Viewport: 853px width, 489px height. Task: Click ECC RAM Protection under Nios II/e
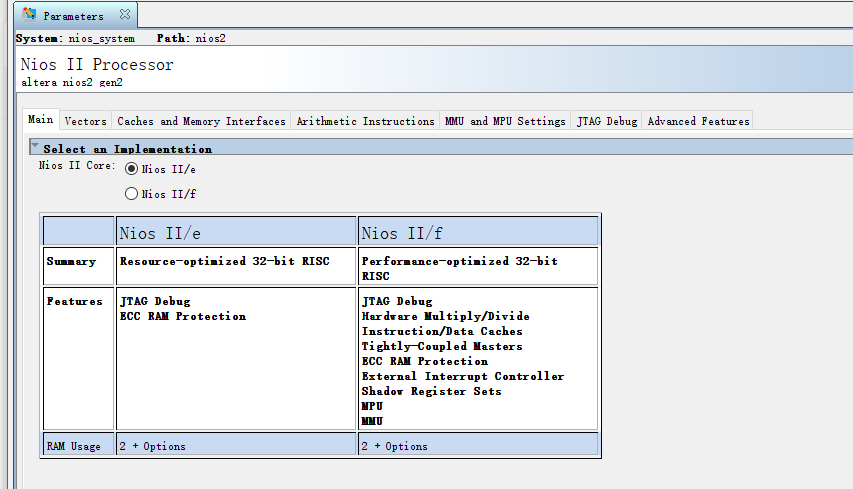[x=183, y=317]
